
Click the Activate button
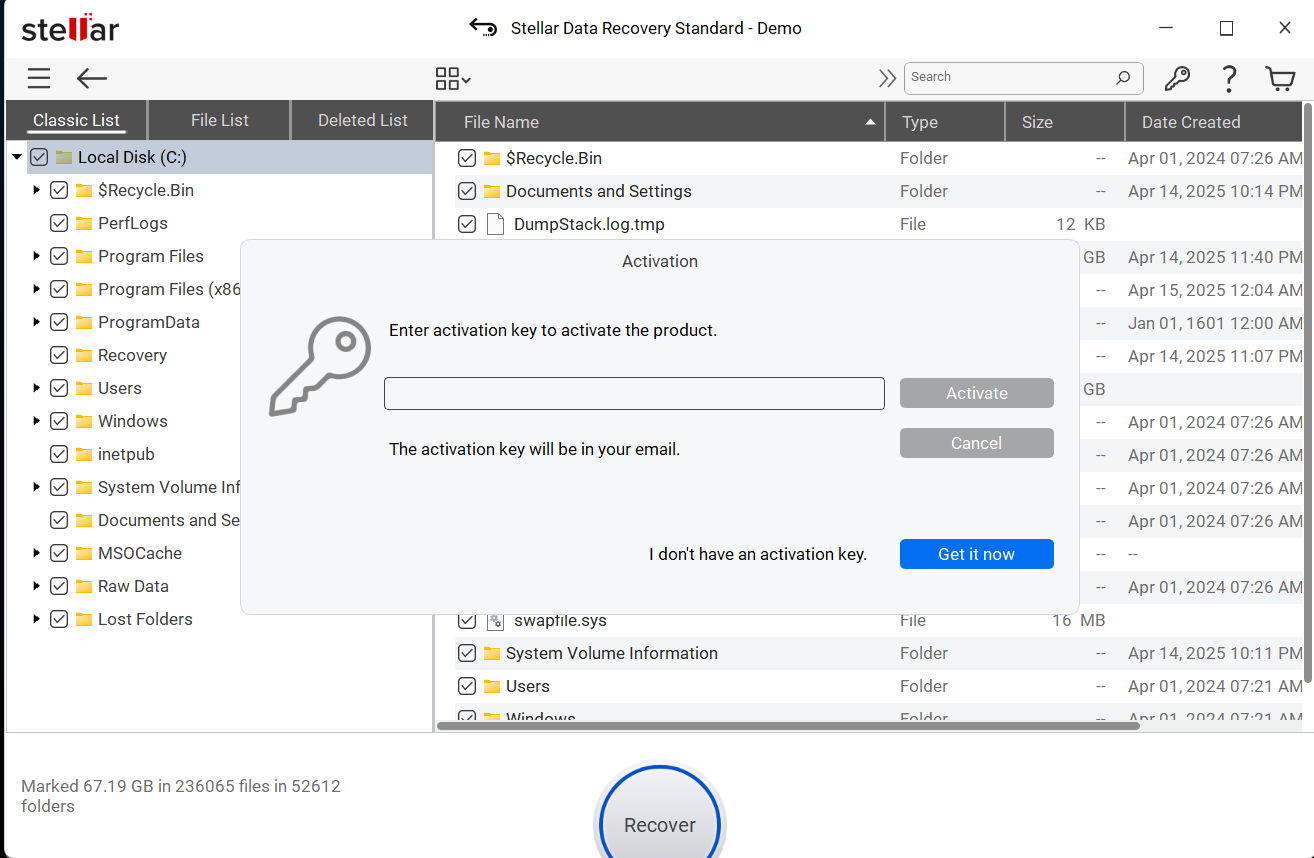point(977,393)
